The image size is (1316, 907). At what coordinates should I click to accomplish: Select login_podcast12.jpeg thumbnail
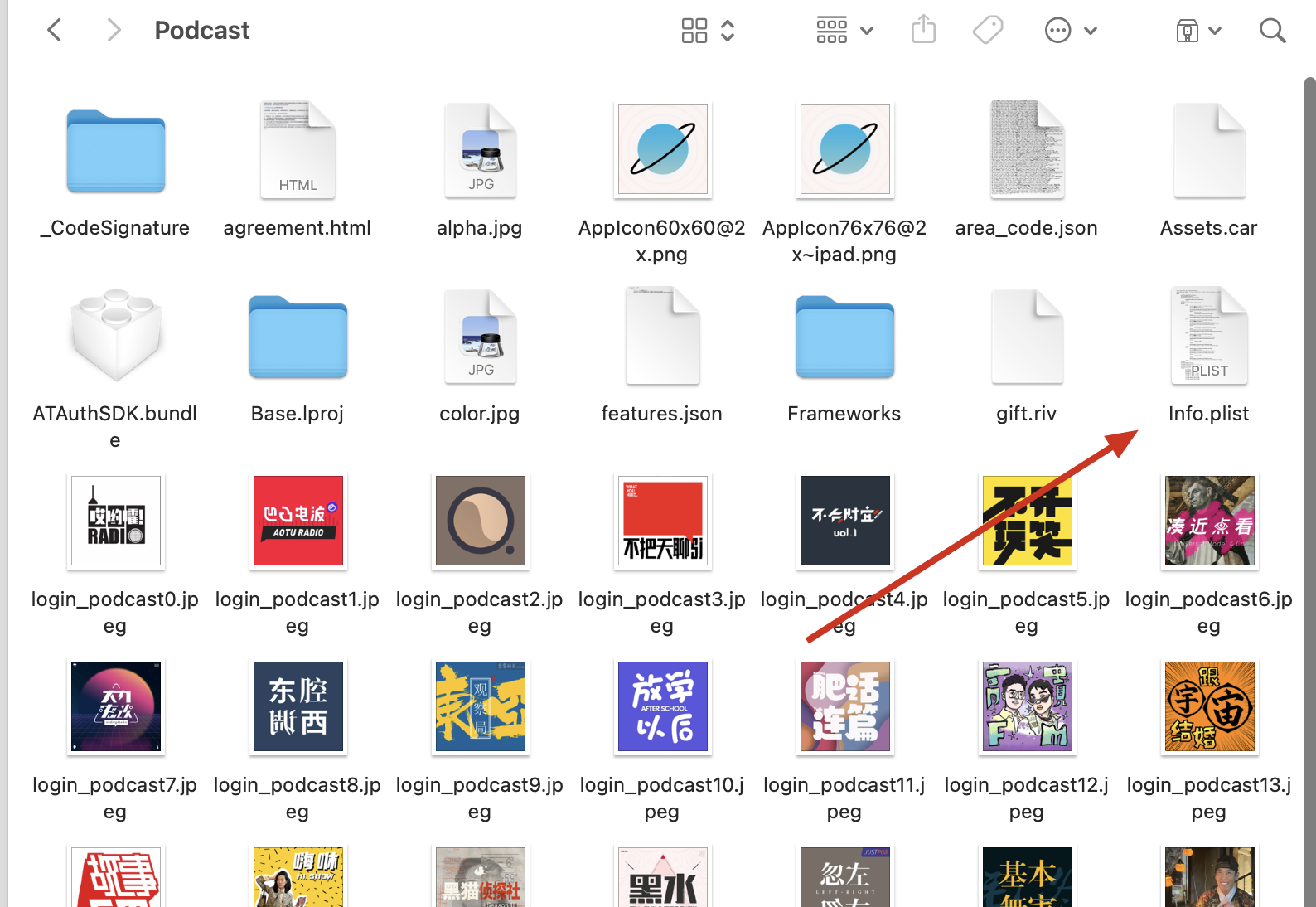pyautogui.click(x=1027, y=706)
